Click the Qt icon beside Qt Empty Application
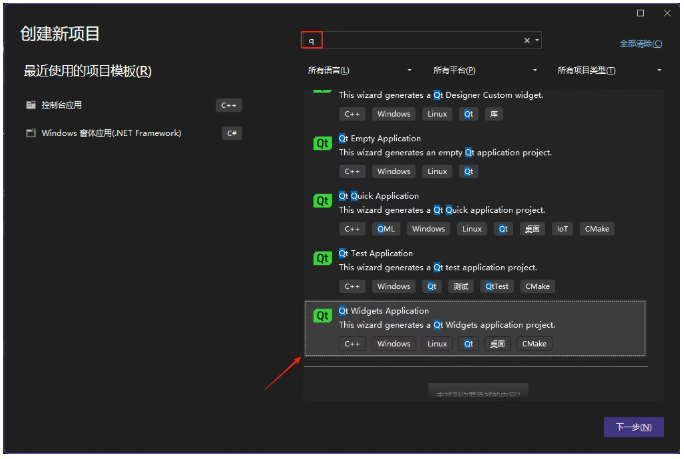 [322, 143]
